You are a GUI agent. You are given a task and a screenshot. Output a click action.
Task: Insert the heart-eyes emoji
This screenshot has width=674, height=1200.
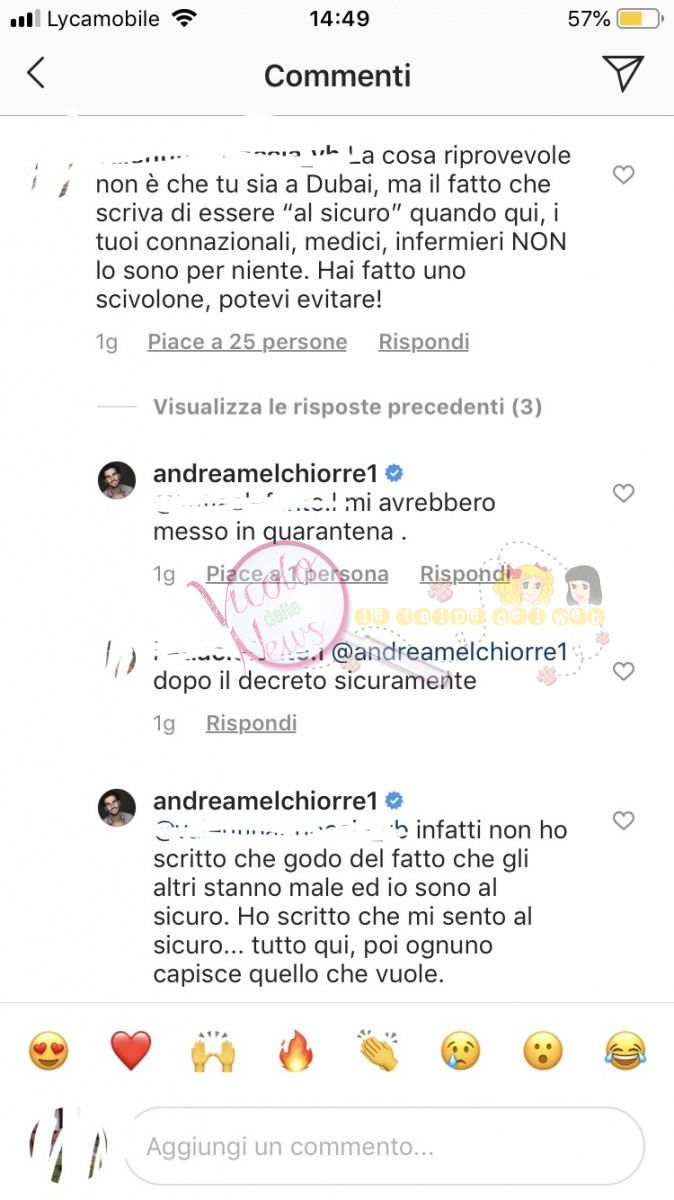(x=48, y=1051)
